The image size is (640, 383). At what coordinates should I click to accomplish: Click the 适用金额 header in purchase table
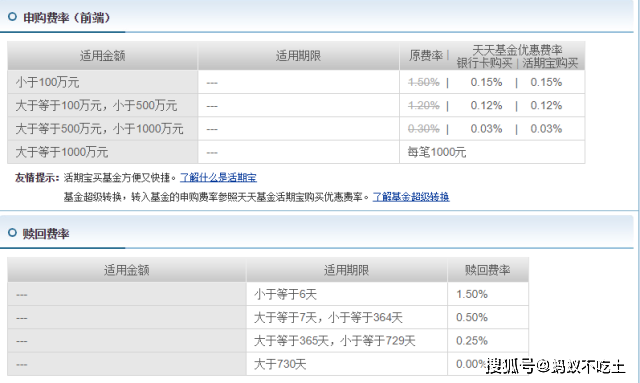[x=102, y=56]
